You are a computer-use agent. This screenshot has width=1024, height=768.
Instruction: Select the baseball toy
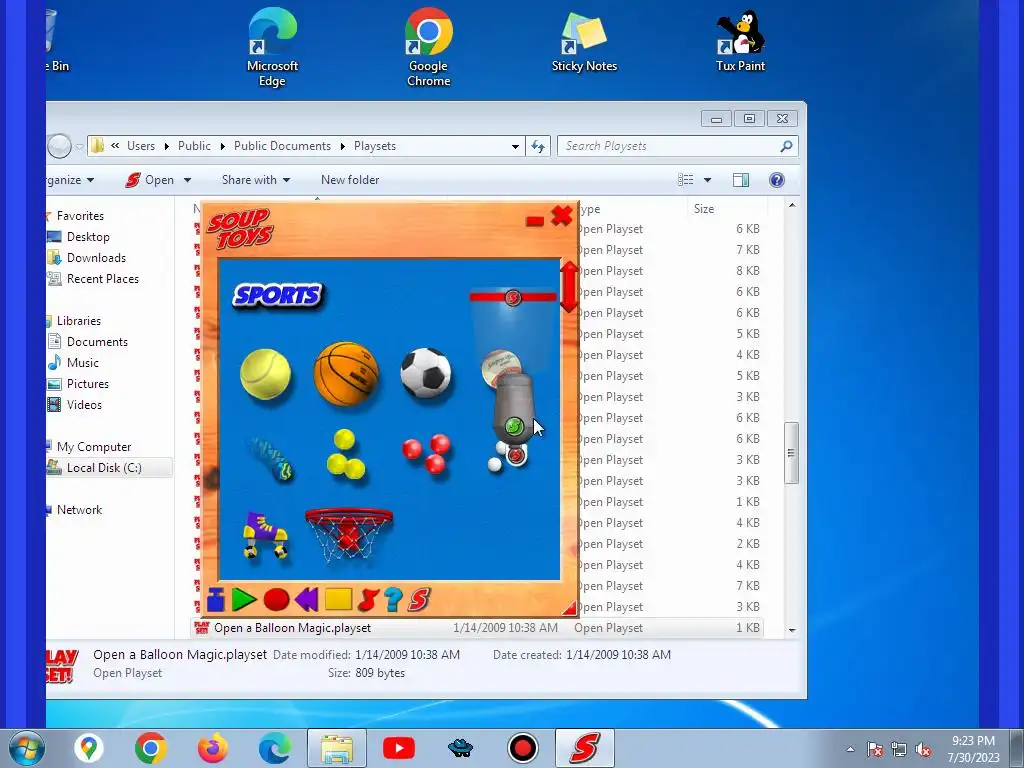tap(501, 367)
